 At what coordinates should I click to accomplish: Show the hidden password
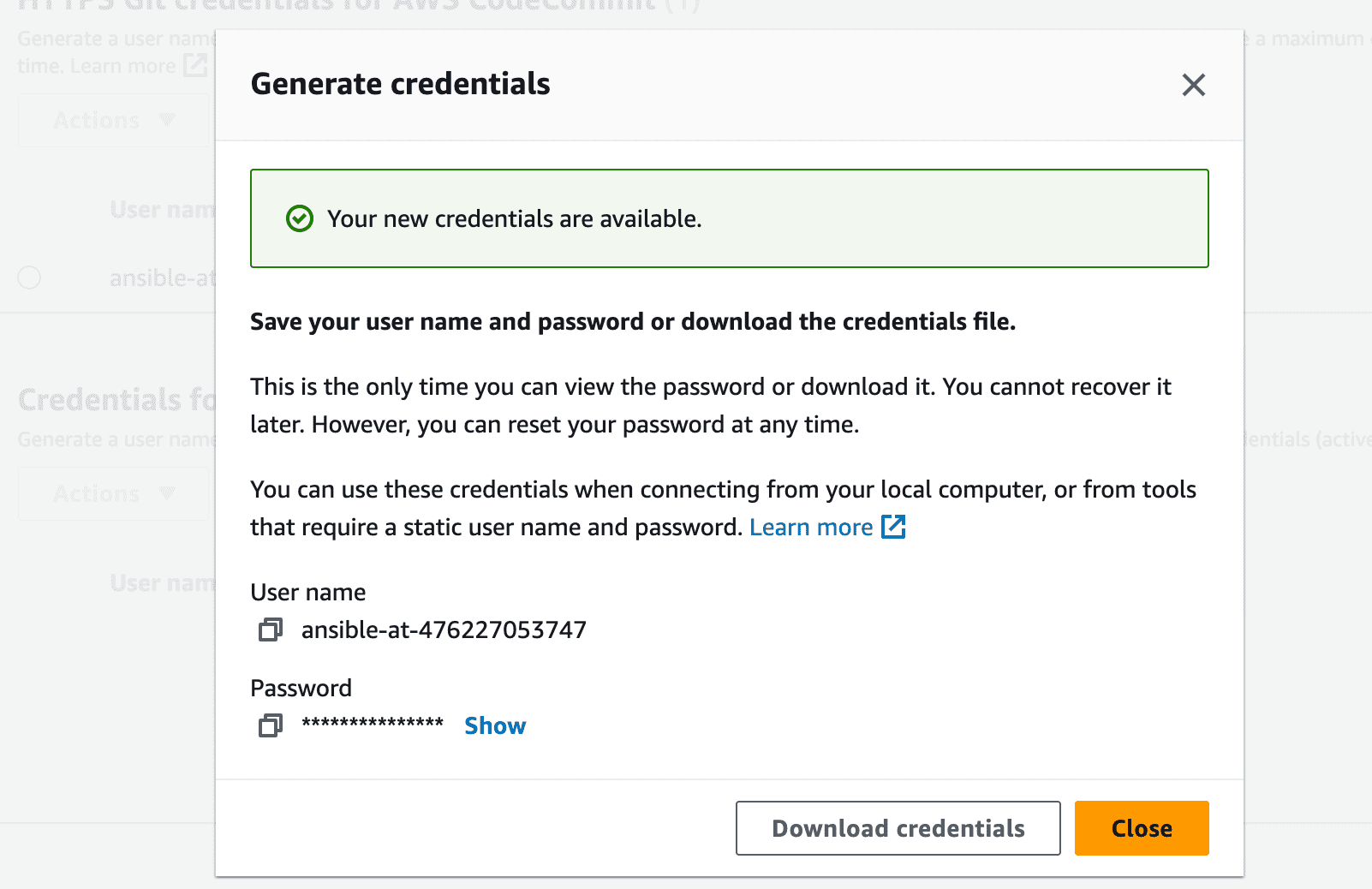(495, 726)
